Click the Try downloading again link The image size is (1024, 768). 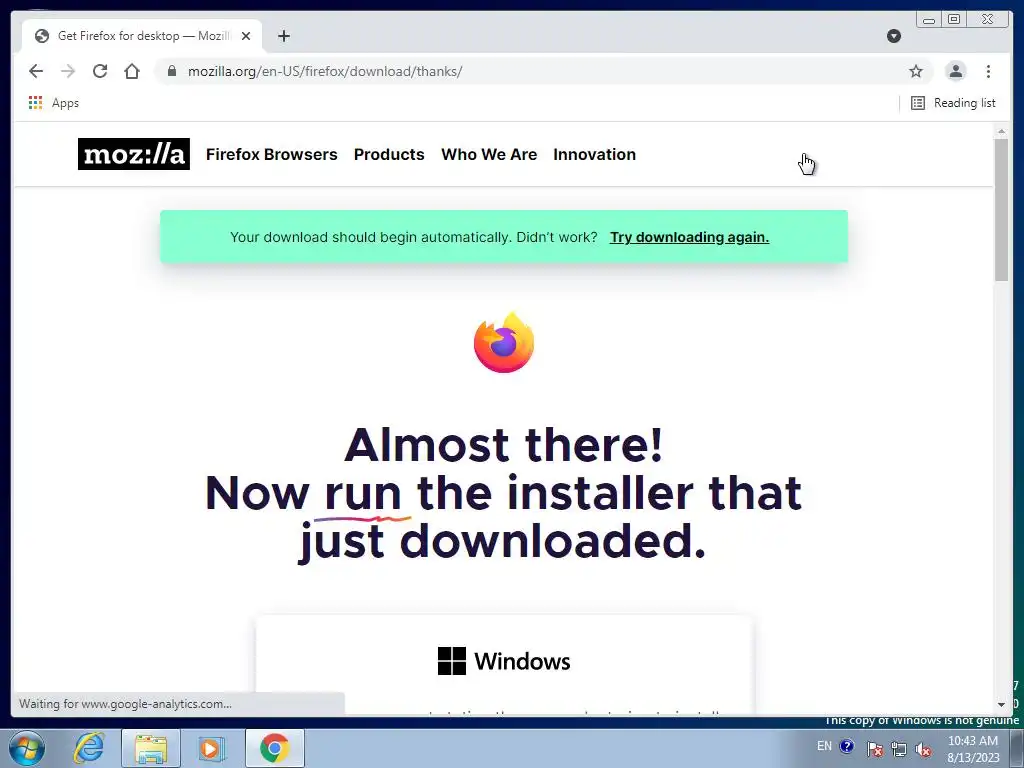[x=690, y=237]
